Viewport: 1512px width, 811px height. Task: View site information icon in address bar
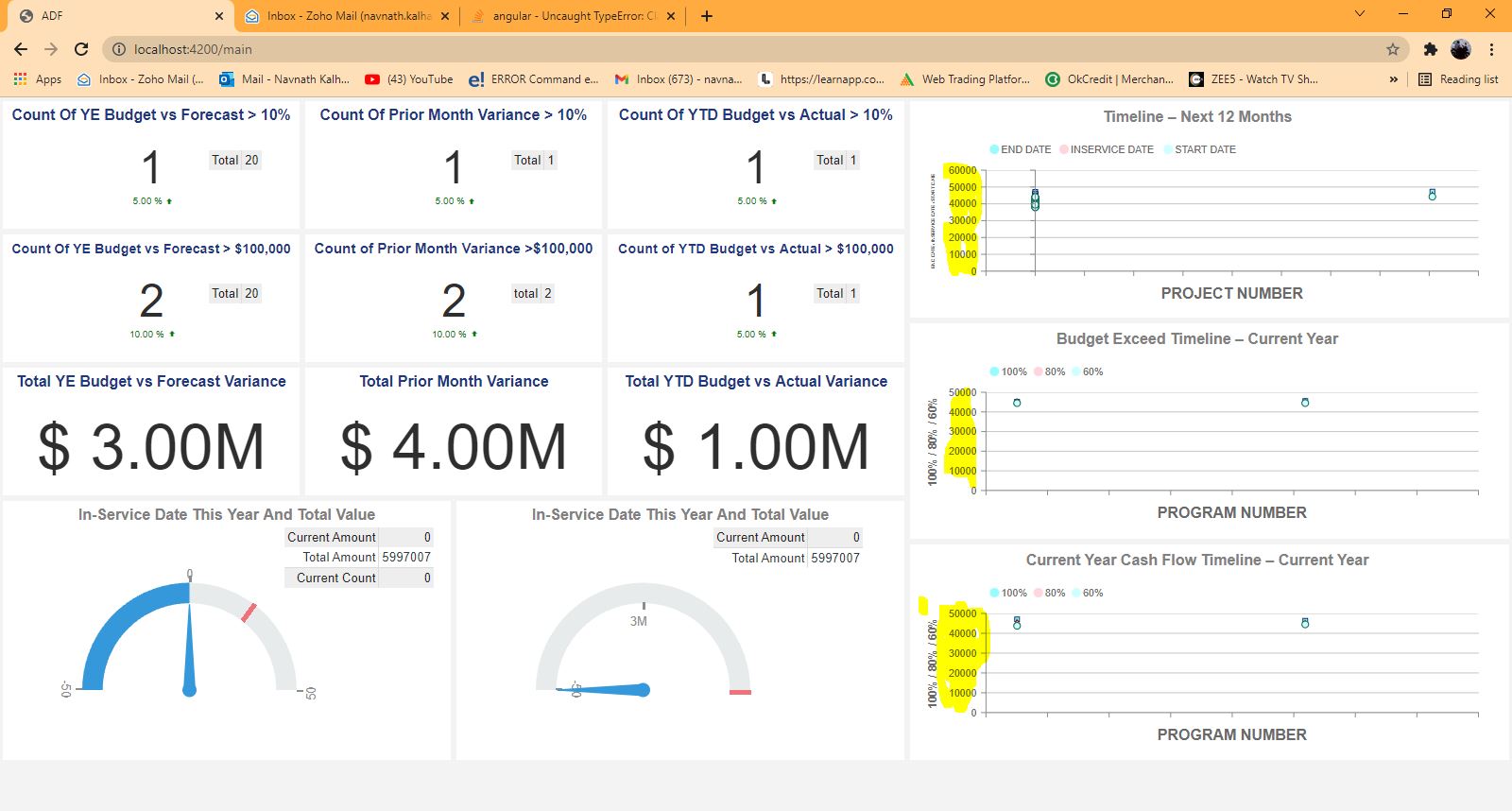[x=118, y=49]
